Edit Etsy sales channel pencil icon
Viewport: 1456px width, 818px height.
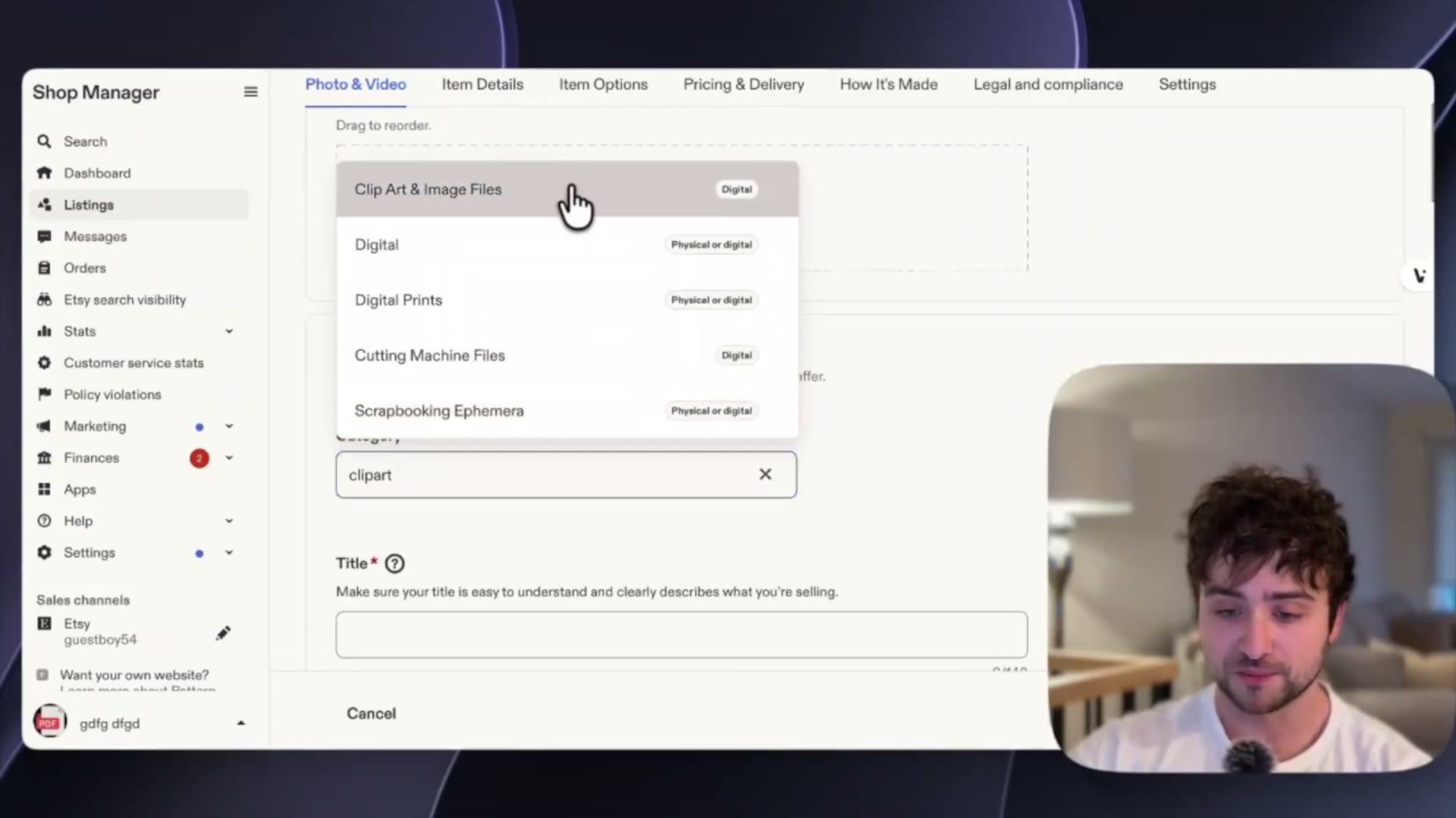[223, 633]
